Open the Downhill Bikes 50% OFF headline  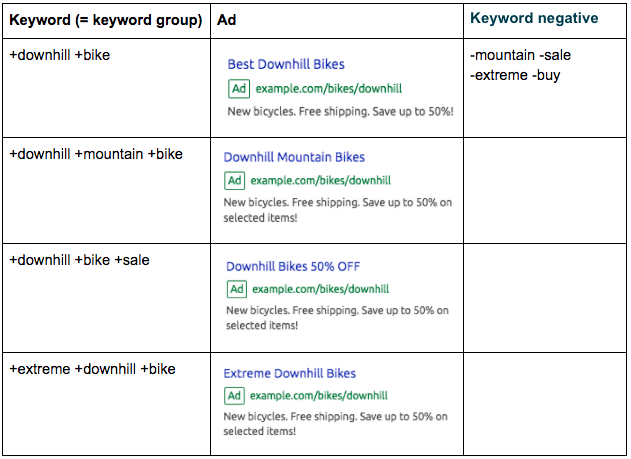click(x=293, y=266)
